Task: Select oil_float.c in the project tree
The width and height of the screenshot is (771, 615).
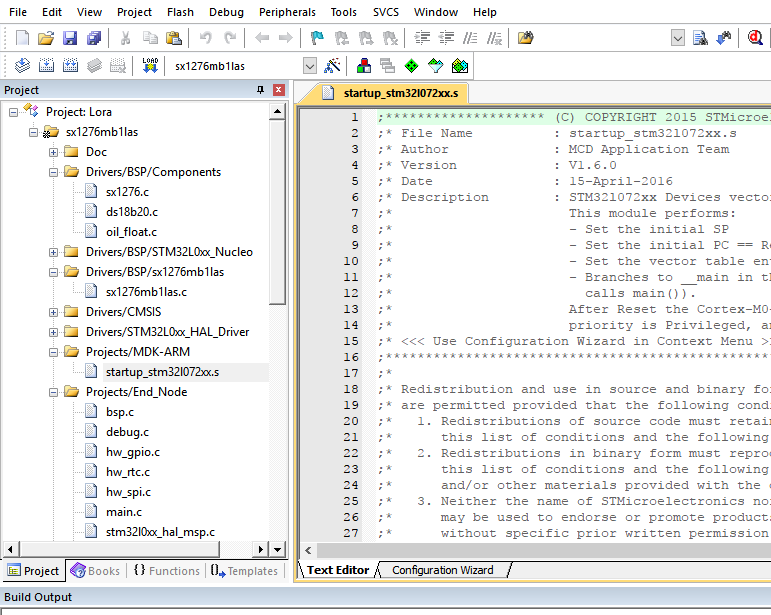Action: coord(131,232)
